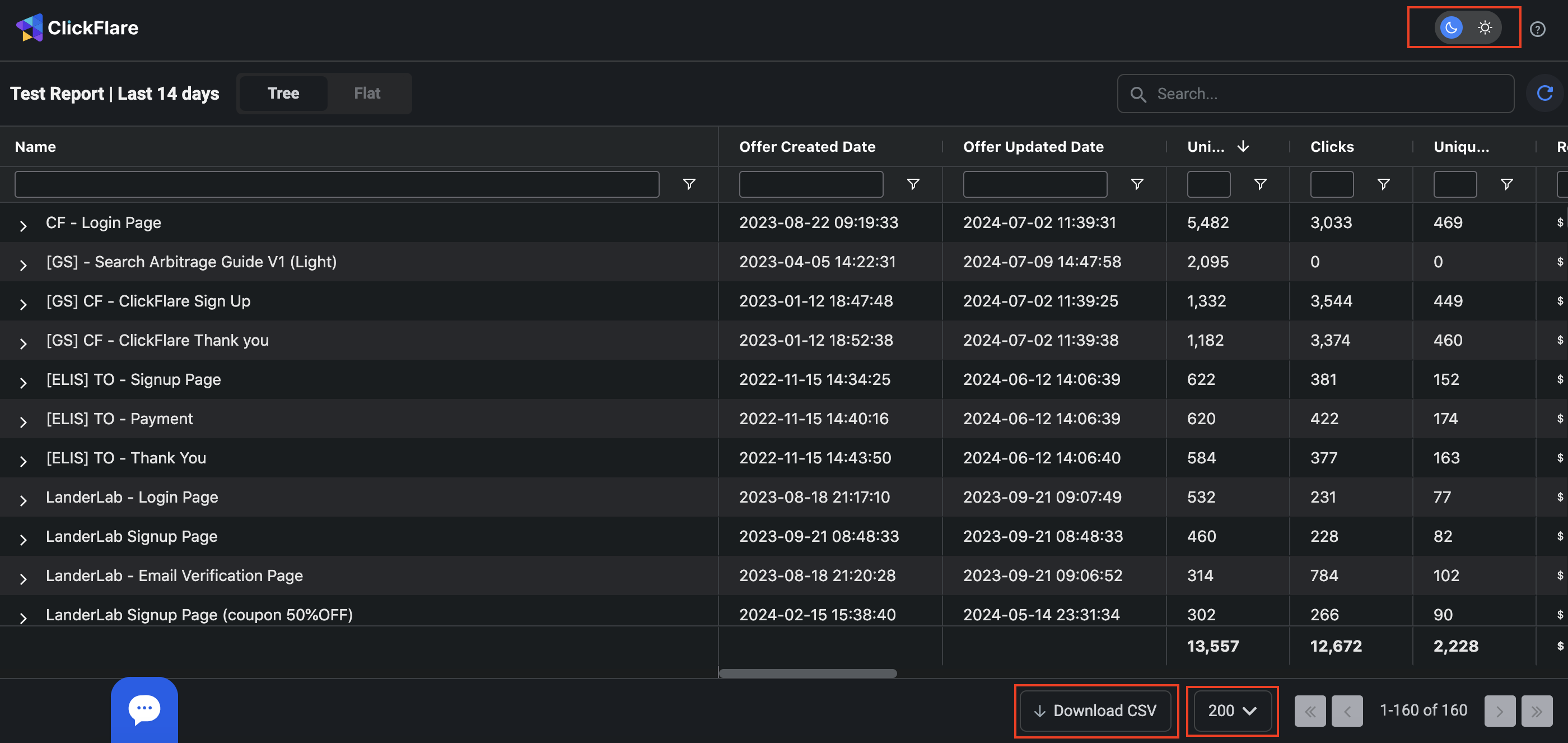Viewport: 1568px width, 743px height.
Task: Open the live chat bubble
Action: [x=144, y=709]
